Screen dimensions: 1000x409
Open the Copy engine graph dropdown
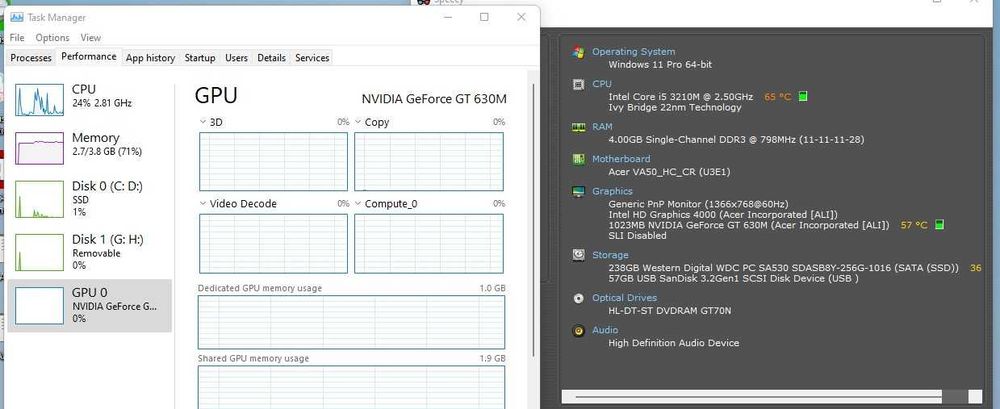tap(358, 122)
